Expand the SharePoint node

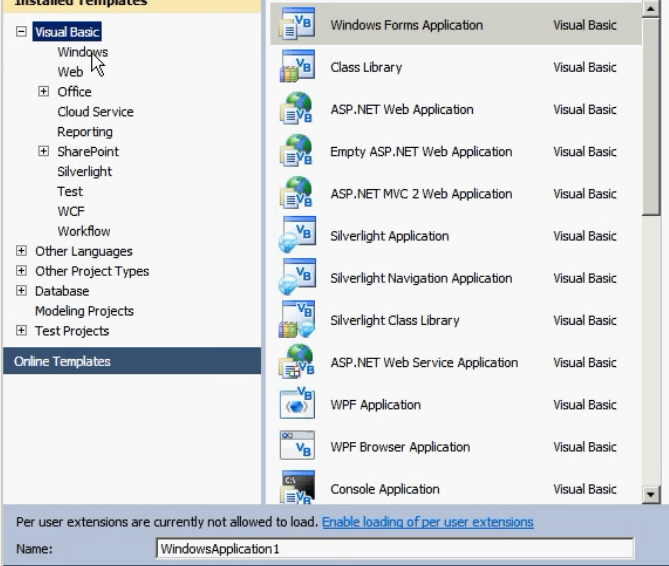coord(44,151)
